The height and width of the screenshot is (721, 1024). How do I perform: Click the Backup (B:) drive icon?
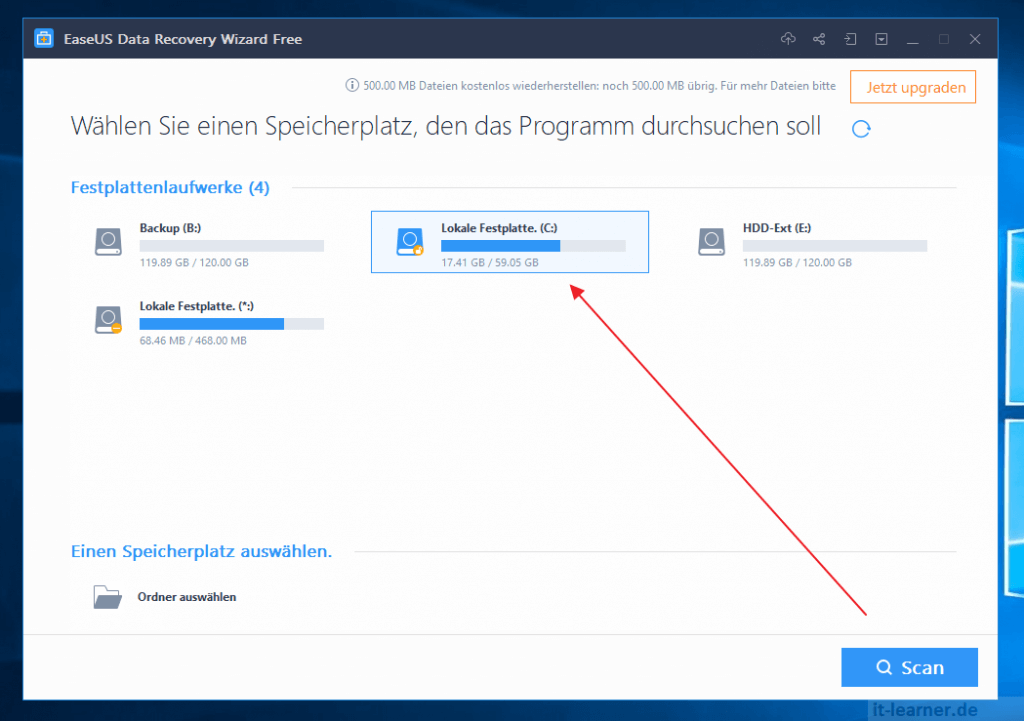click(108, 241)
